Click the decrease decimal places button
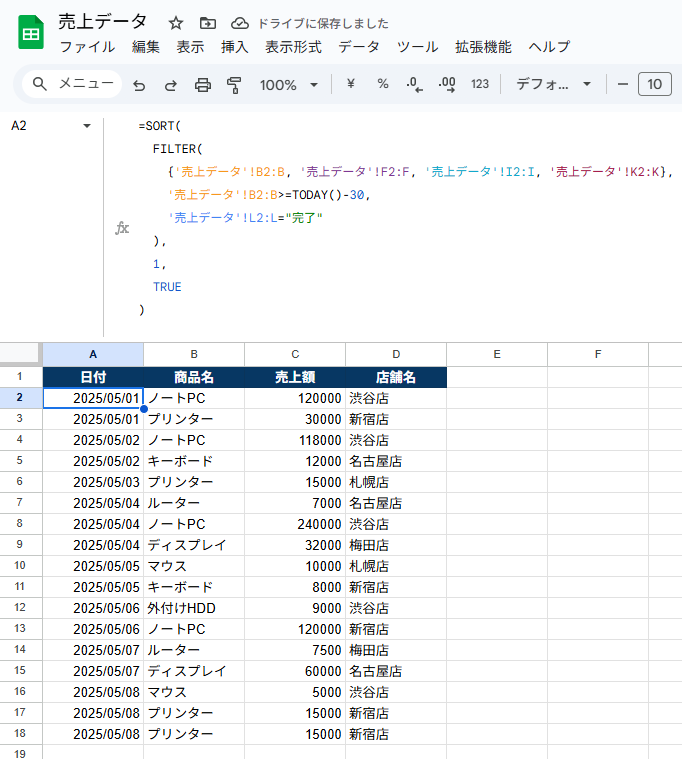The height and width of the screenshot is (759, 682). coord(414,84)
